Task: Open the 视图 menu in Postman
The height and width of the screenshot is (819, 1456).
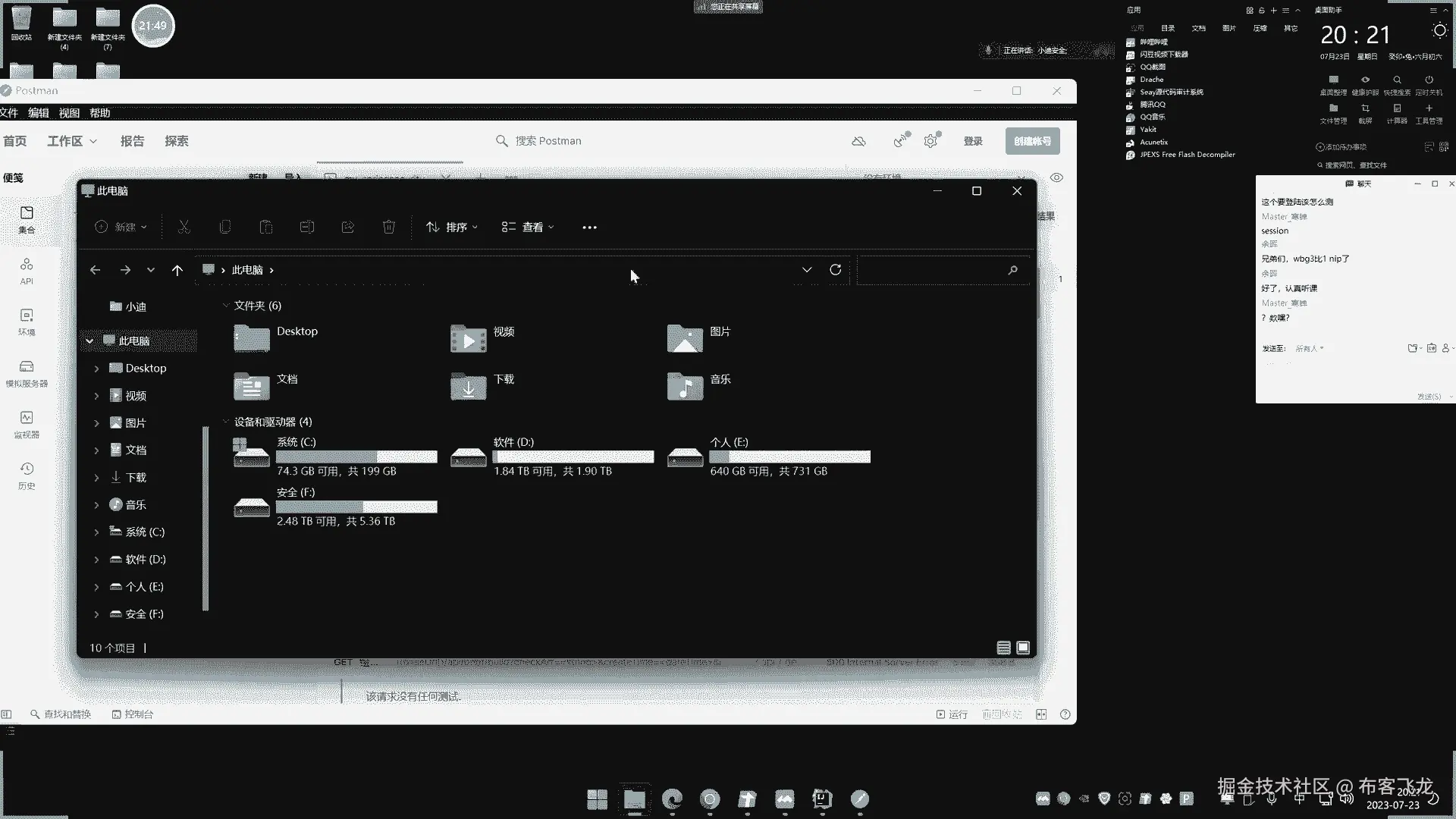Action: pos(69,113)
